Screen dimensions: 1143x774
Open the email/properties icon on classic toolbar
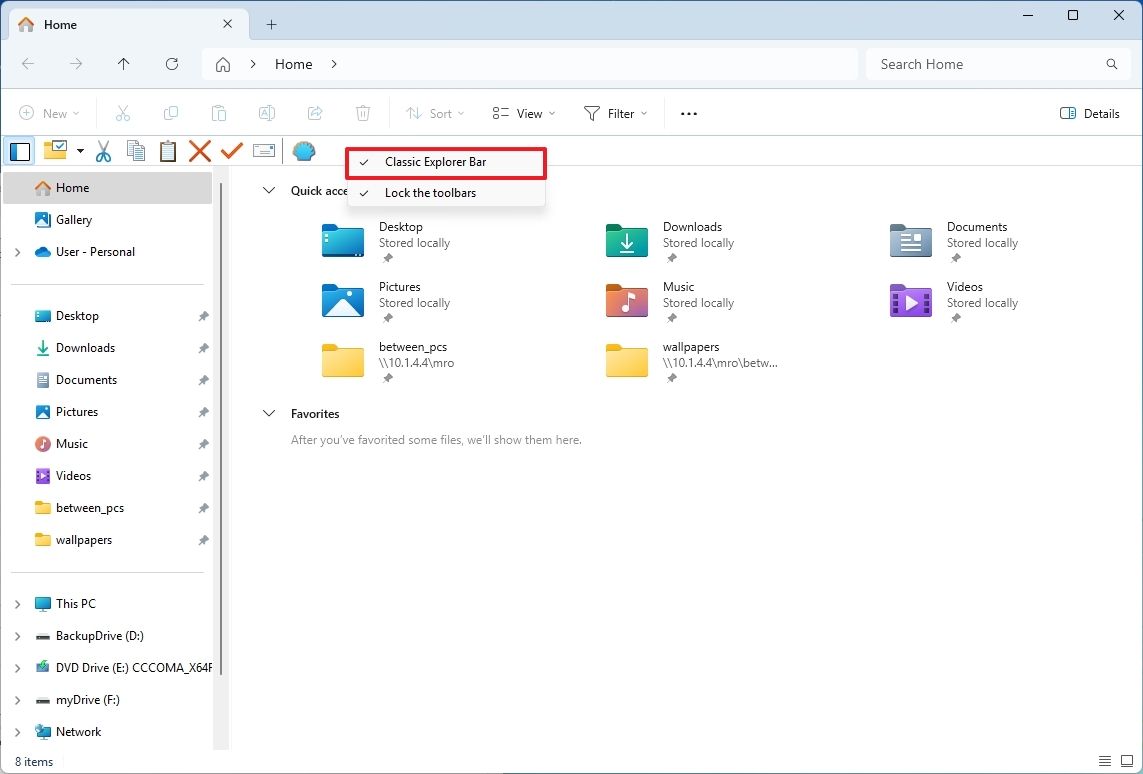(264, 150)
